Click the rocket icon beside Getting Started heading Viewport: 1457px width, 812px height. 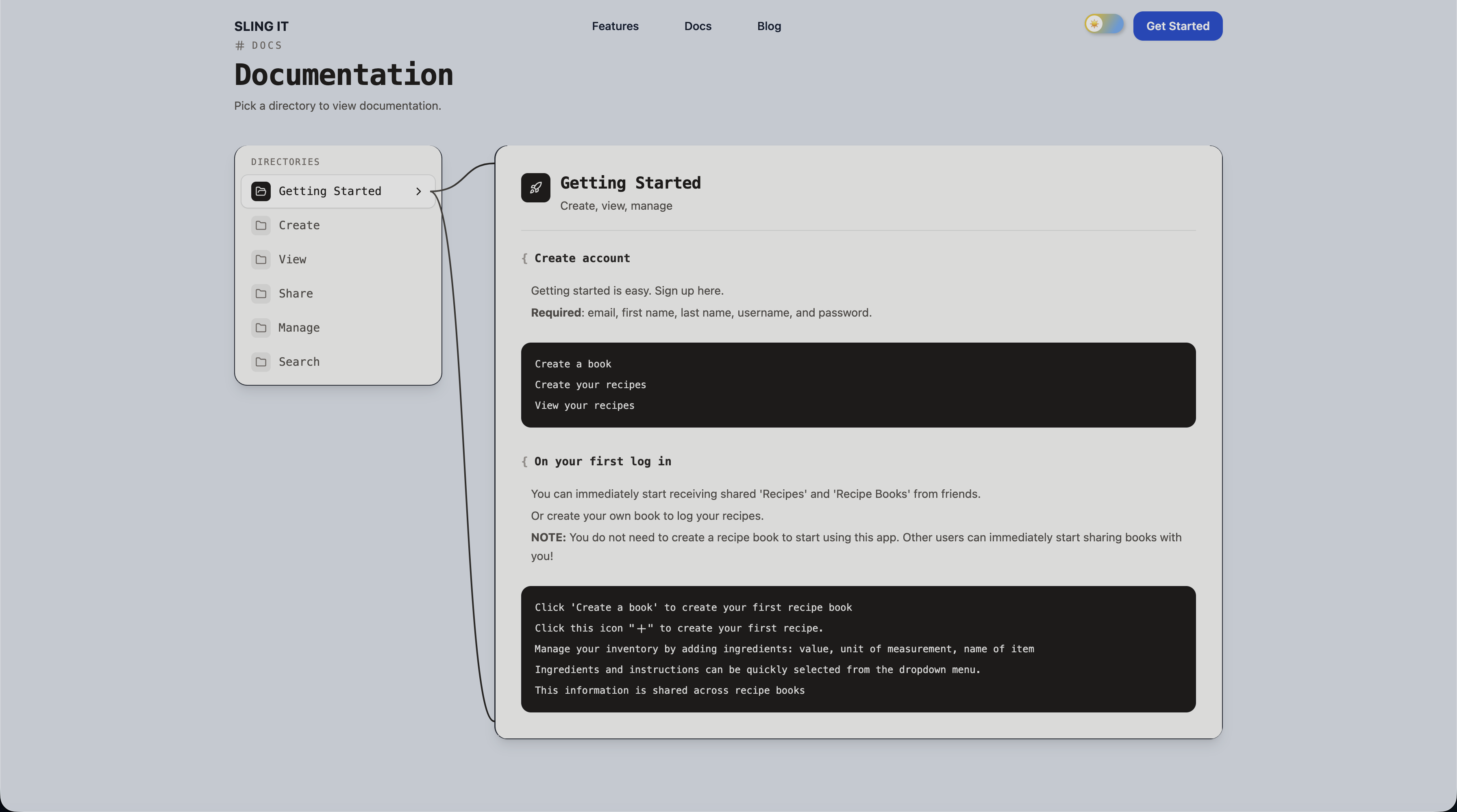tap(536, 188)
